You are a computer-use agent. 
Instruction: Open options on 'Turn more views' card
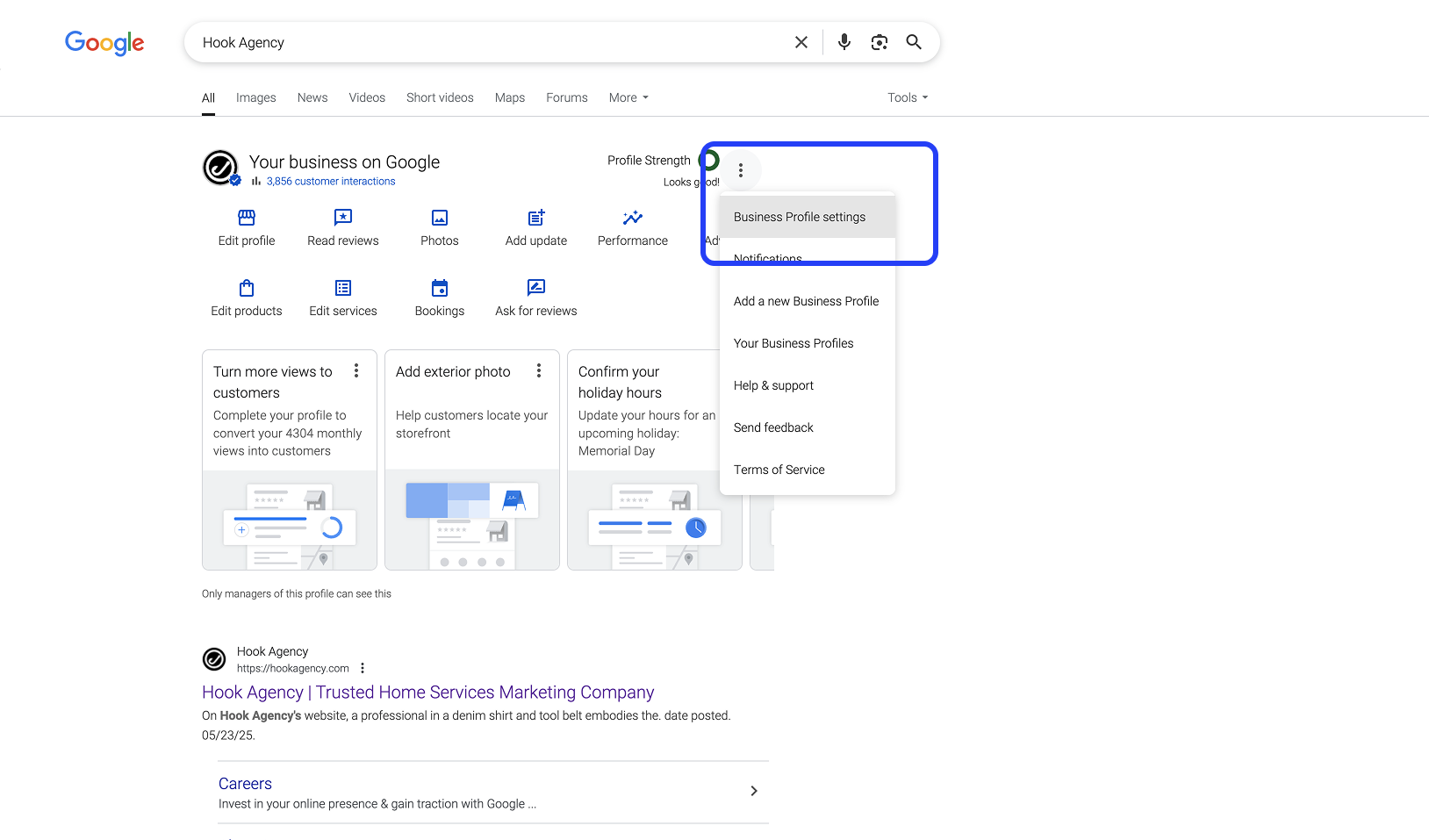coord(356,370)
